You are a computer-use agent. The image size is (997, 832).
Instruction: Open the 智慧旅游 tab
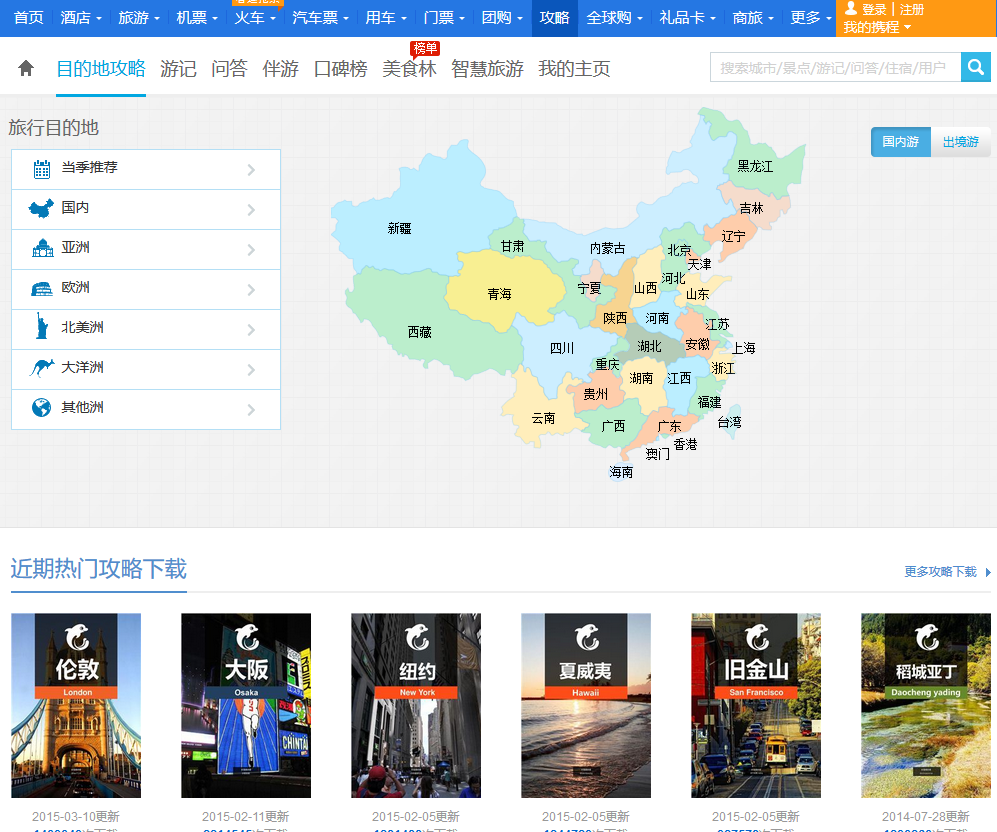point(487,69)
